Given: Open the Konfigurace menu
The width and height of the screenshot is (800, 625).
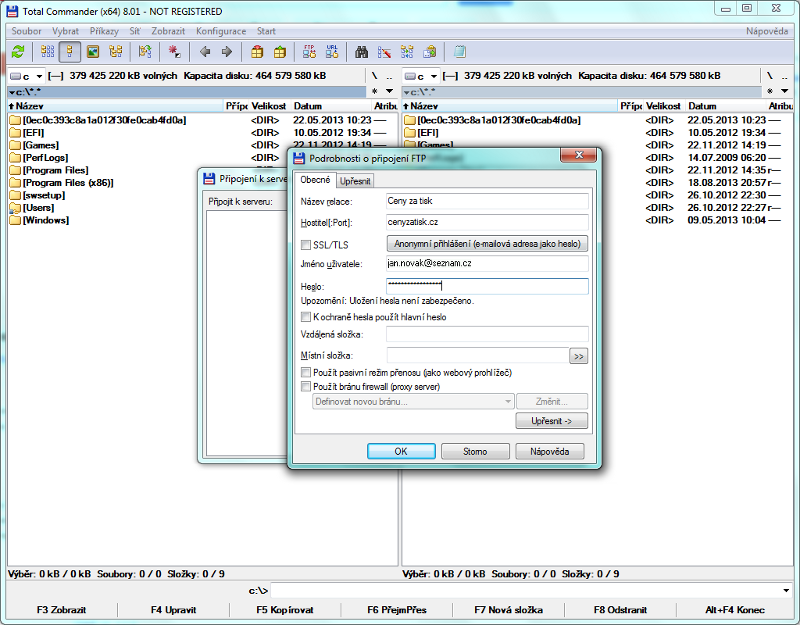Looking at the screenshot, I should [221, 31].
